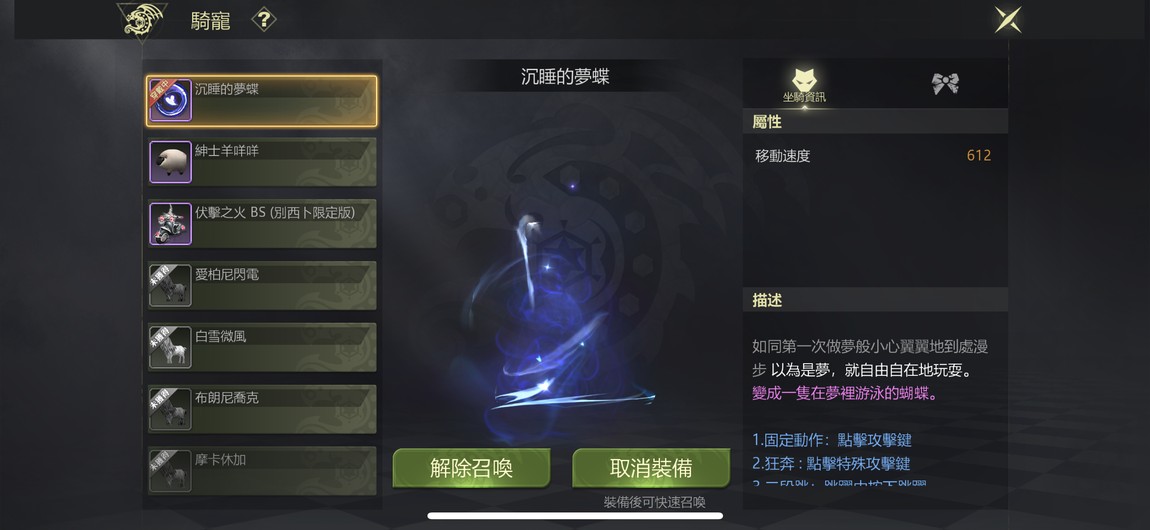Viewport: 1150px width, 530px height.
Task: Select the 沉睡的夢蝶 mount icon
Action: [170, 100]
